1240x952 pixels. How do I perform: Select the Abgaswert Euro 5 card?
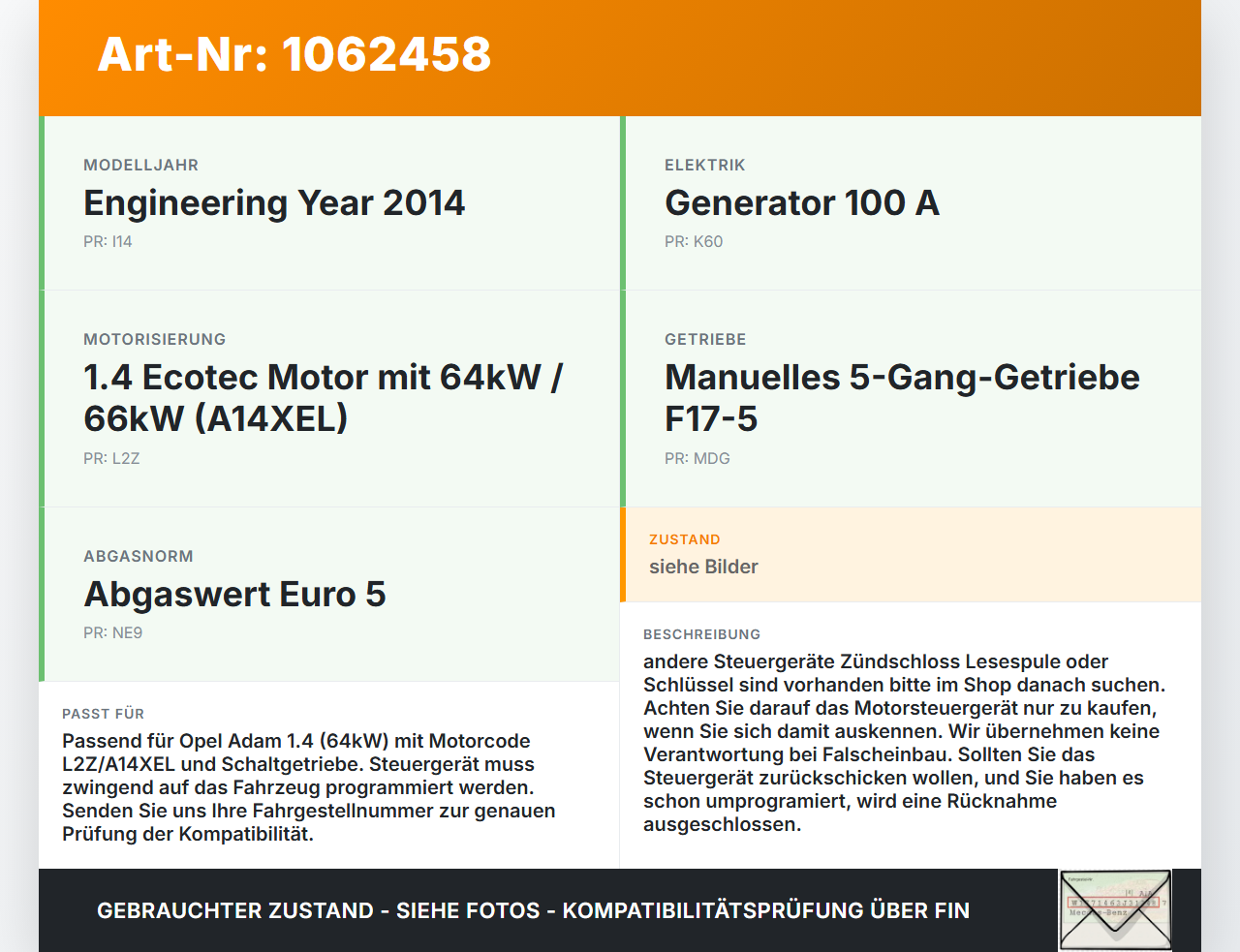point(329,595)
